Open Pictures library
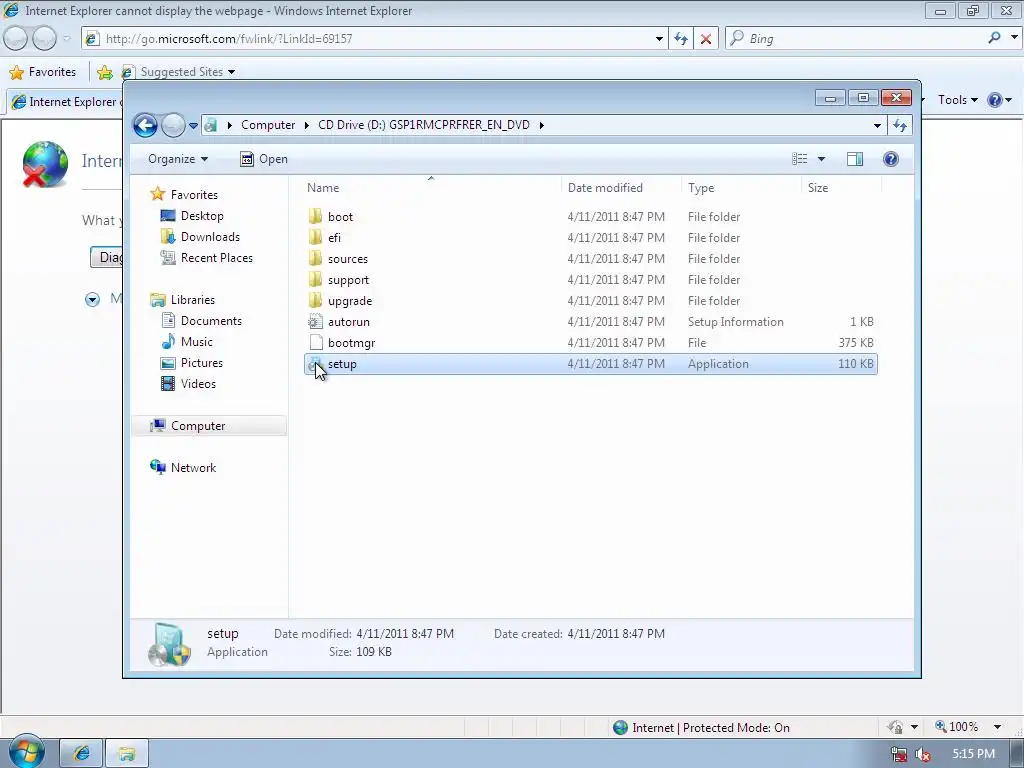 point(191,362)
